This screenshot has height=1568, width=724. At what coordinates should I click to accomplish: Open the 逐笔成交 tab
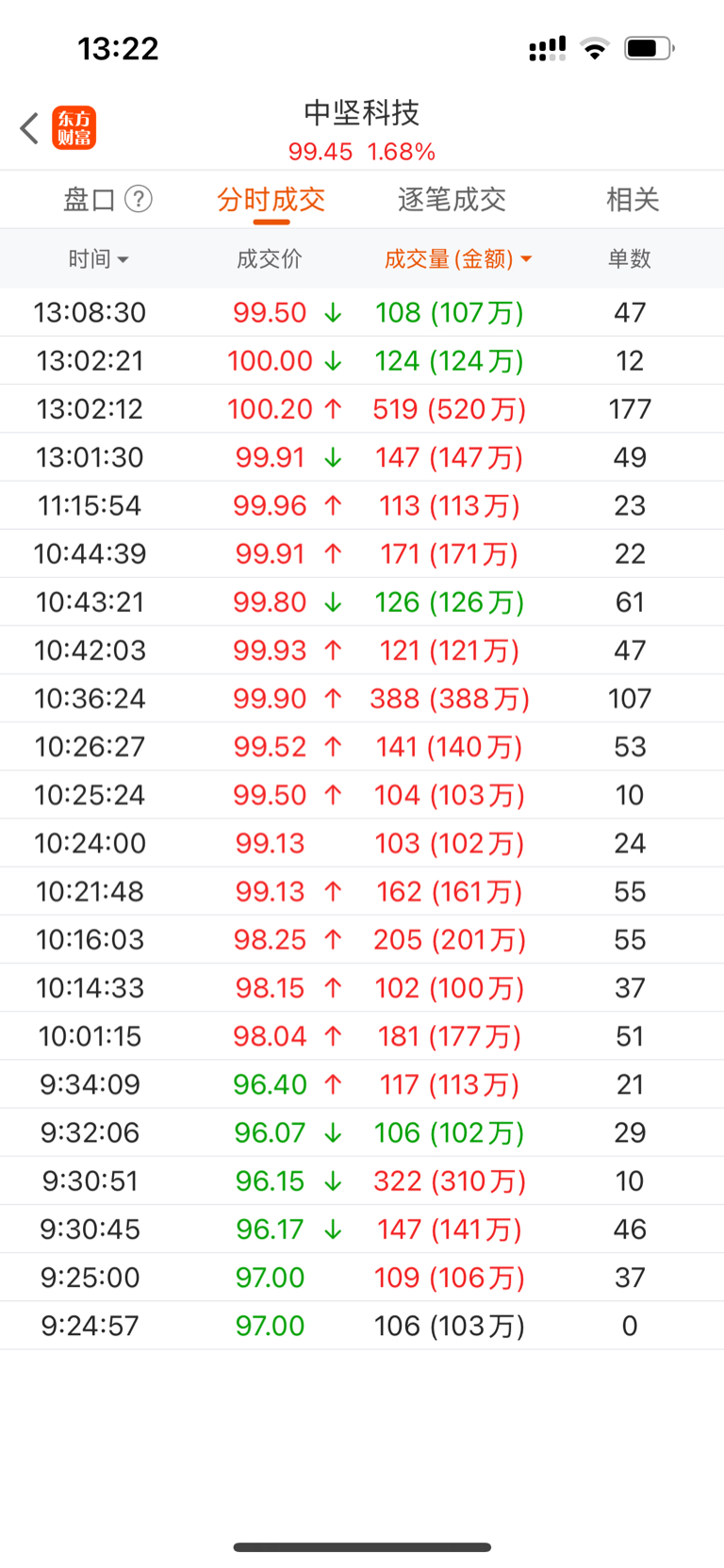tap(452, 200)
